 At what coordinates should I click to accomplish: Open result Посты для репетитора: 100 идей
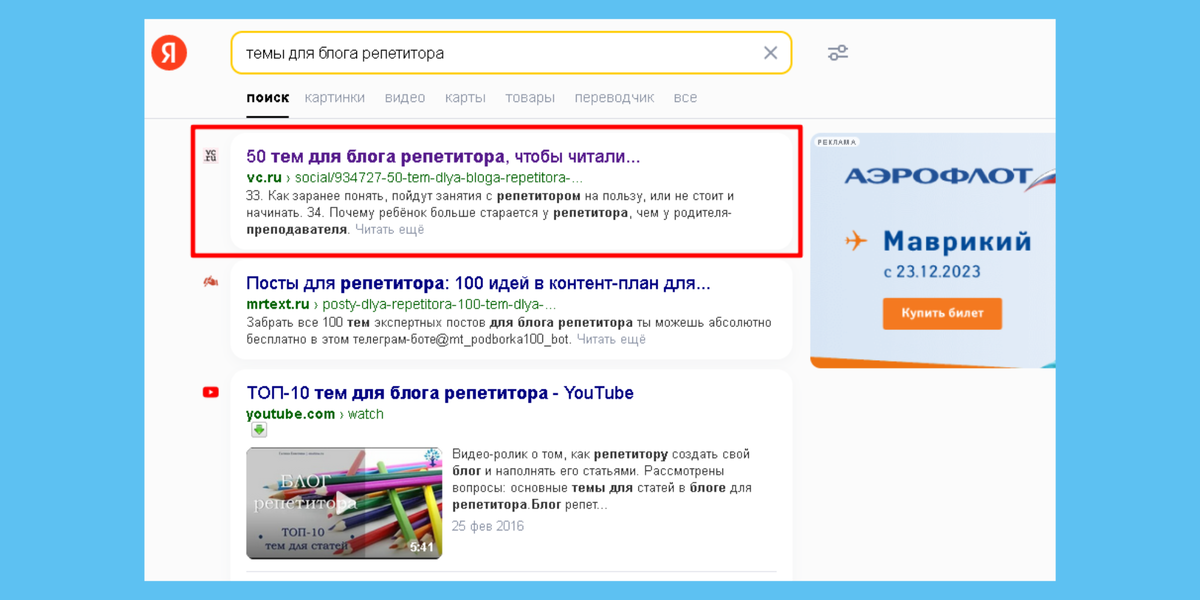point(478,283)
